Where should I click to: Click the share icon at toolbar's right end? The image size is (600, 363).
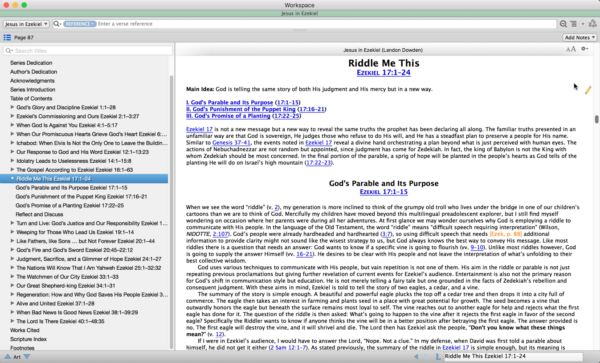tap(593, 24)
